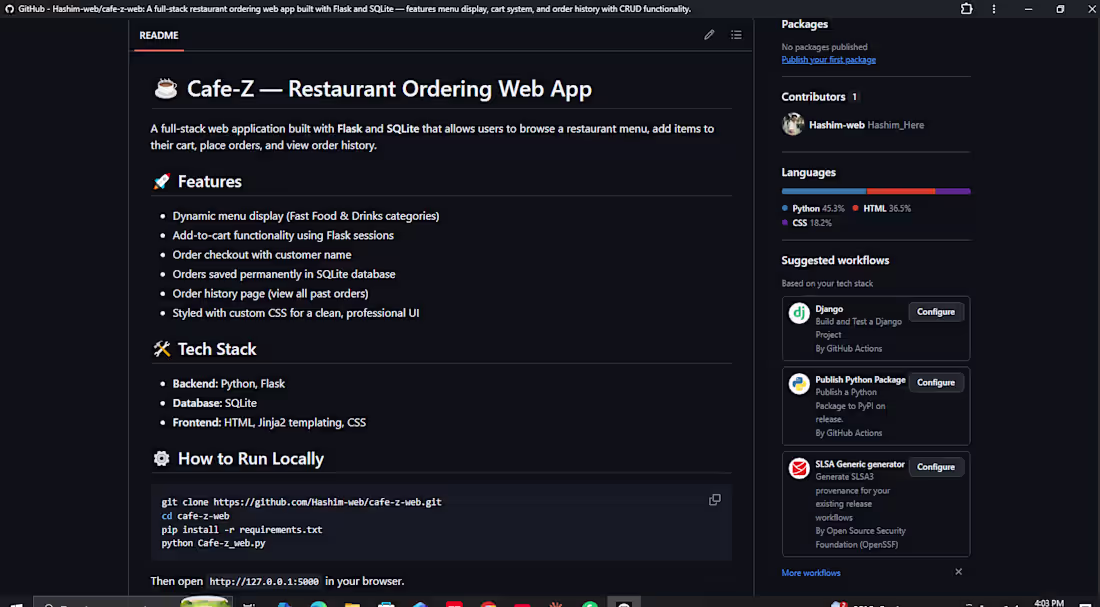The width and height of the screenshot is (1100, 607).
Task: Click the Order history page bullet
Action: coord(270,293)
